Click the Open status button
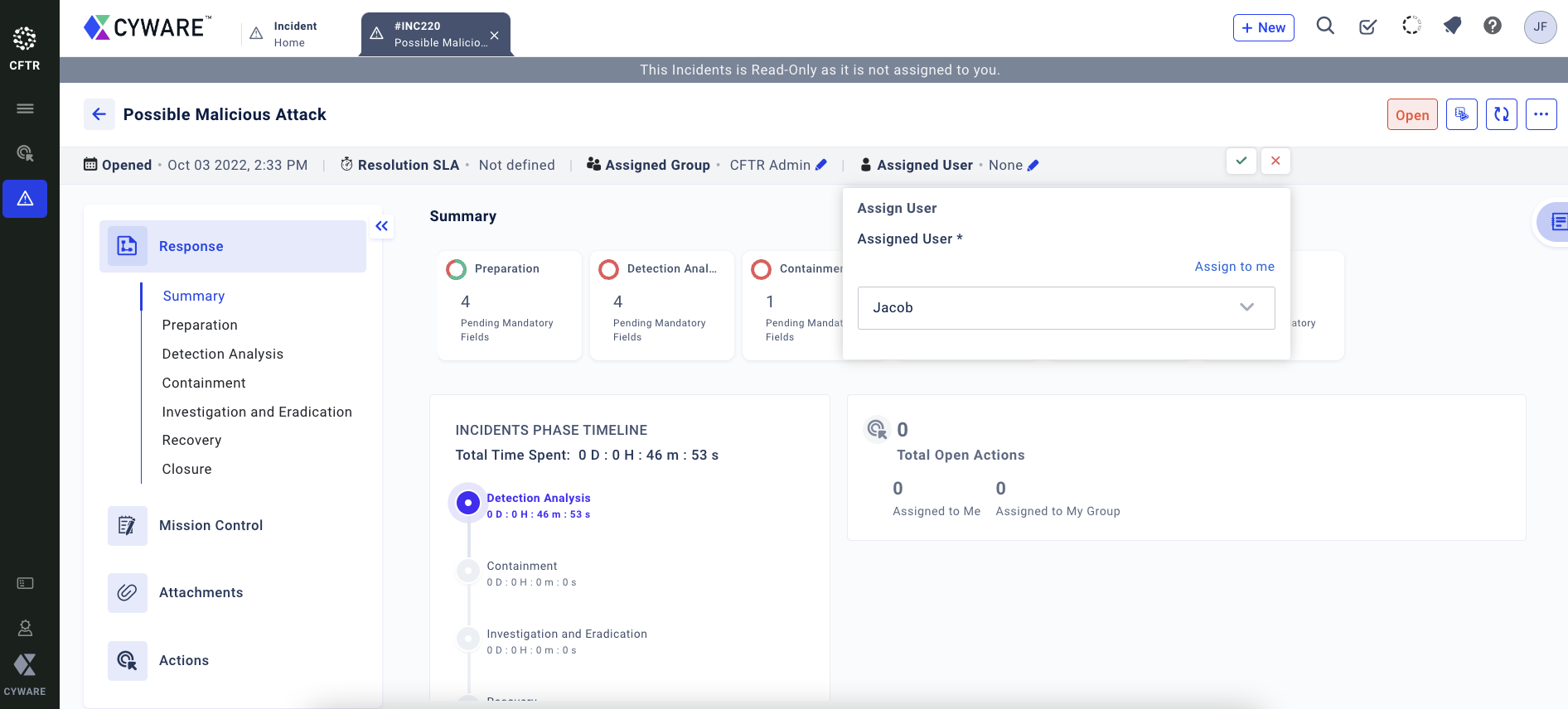Image resolution: width=1568 pixels, height=709 pixels. coord(1411,115)
